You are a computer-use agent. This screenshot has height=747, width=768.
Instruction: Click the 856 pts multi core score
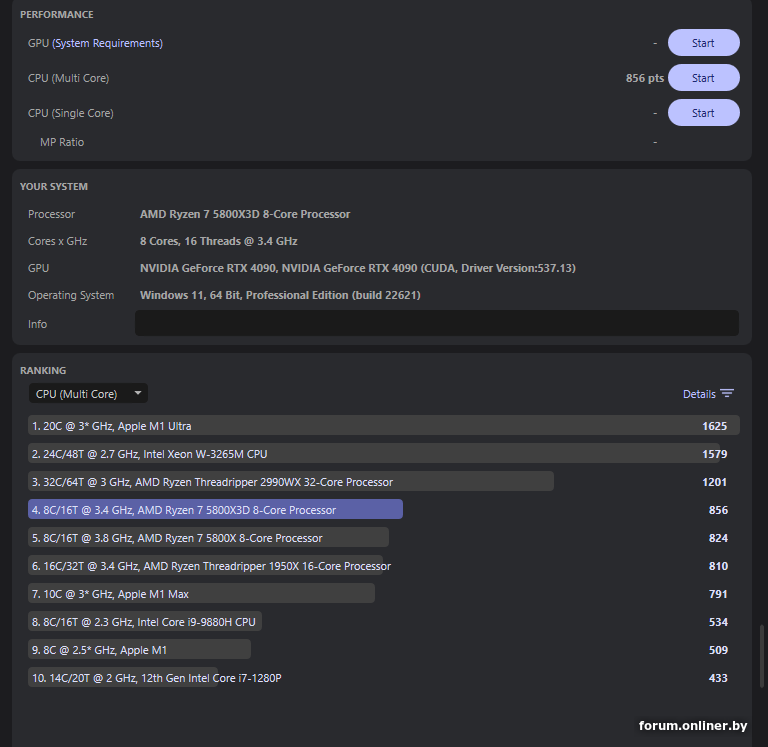[644, 78]
